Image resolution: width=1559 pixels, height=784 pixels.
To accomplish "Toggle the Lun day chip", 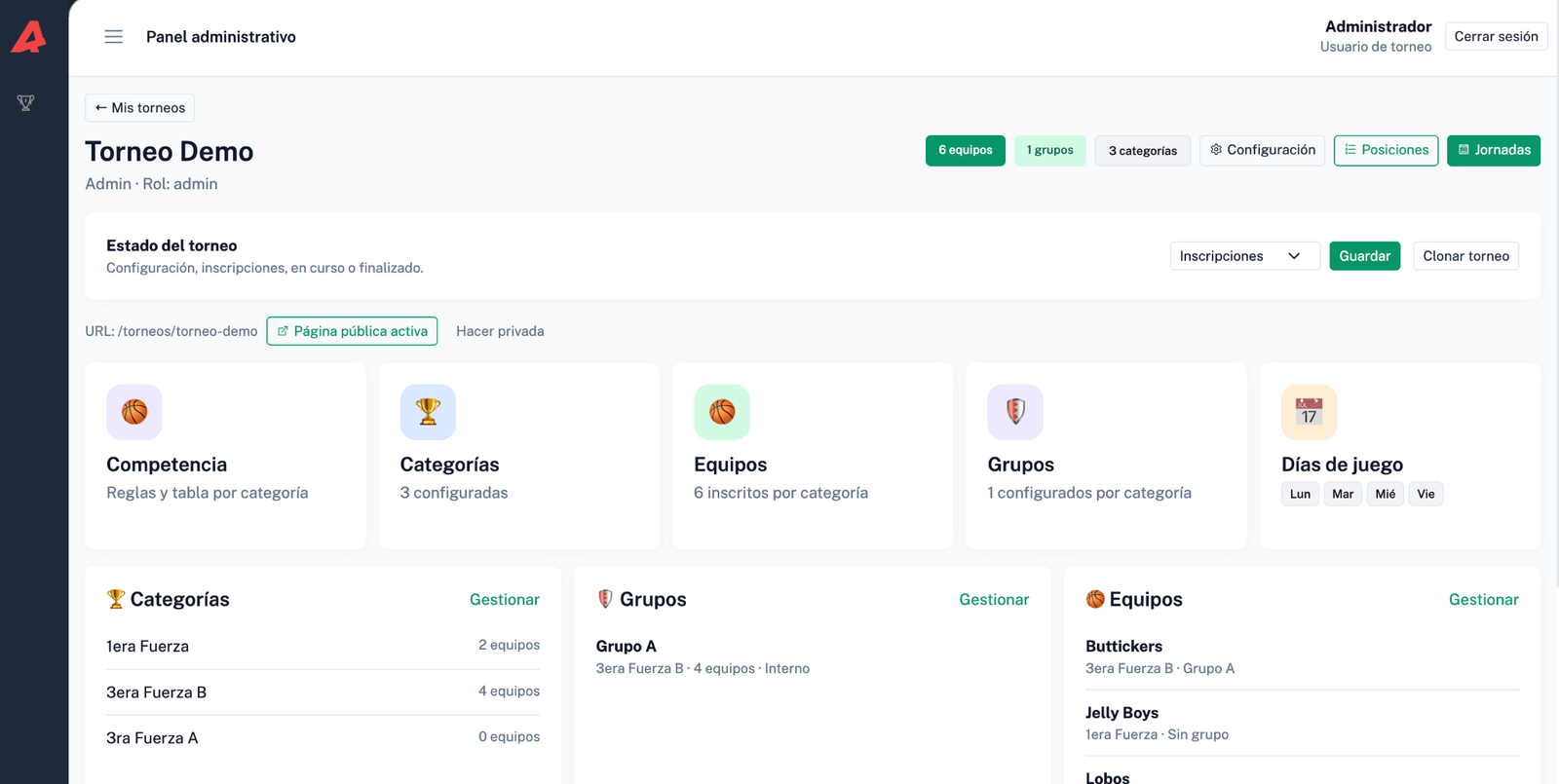I will coord(1300,494).
